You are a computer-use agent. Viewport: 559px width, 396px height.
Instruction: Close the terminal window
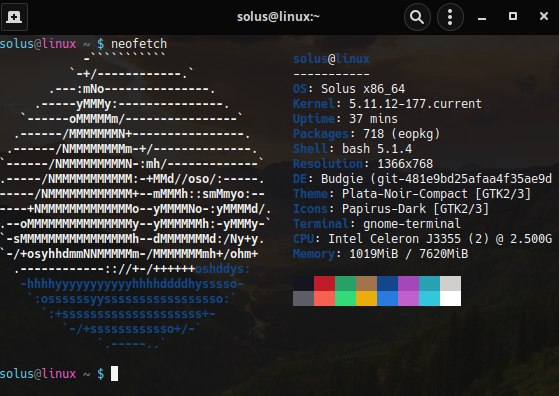544,16
